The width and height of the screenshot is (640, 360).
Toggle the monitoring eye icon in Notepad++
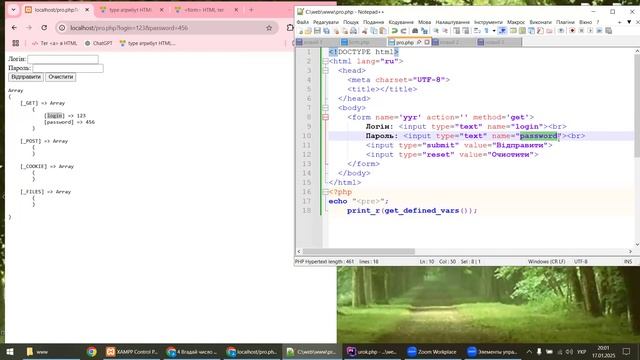(561, 31)
